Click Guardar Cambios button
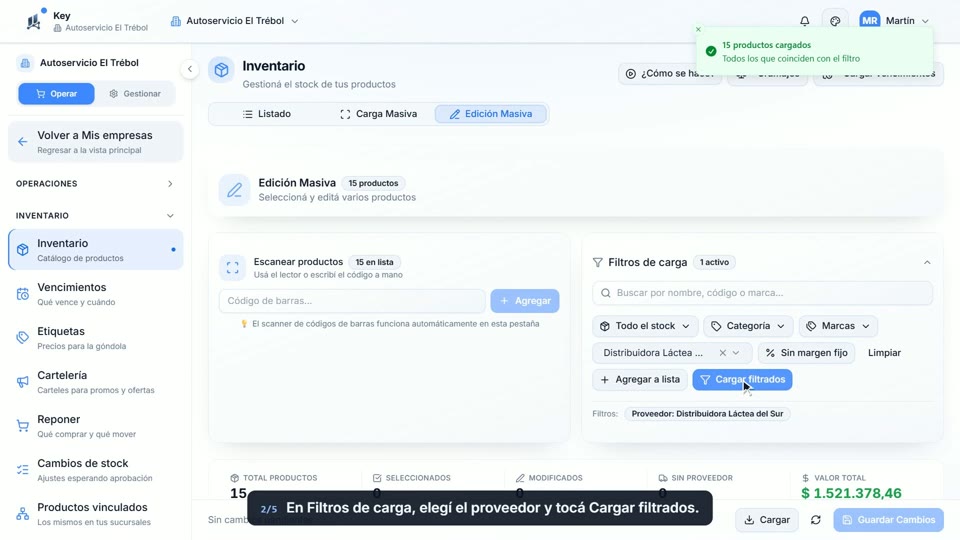This screenshot has width=960, height=540. coord(888,520)
